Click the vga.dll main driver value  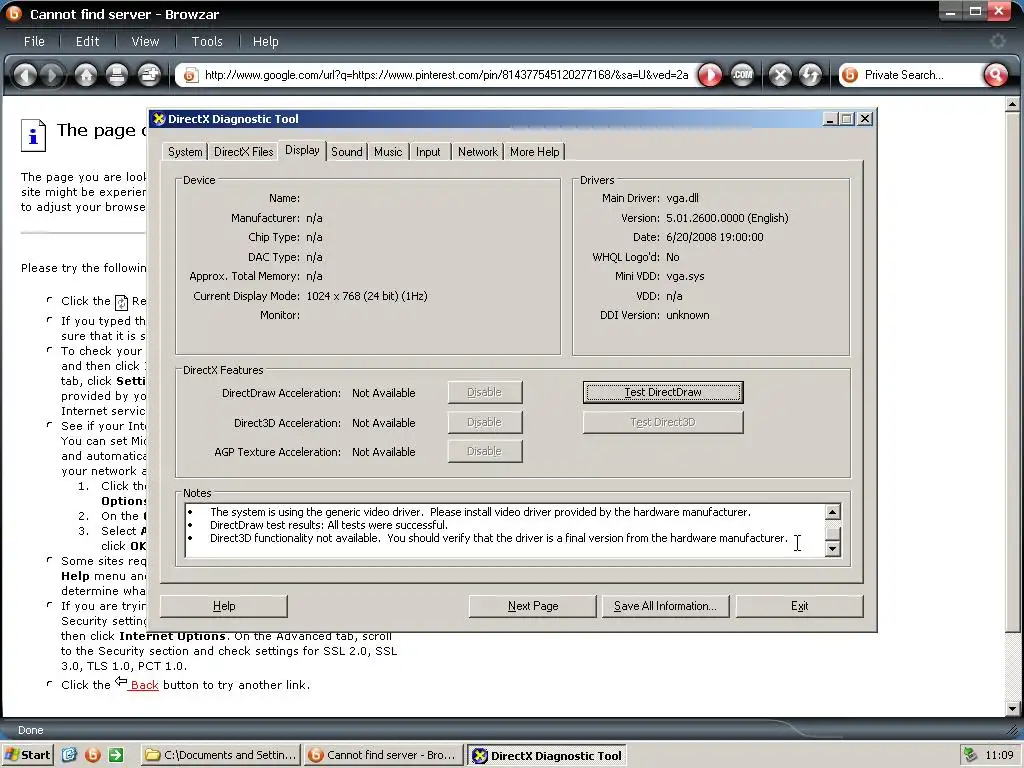click(682, 198)
